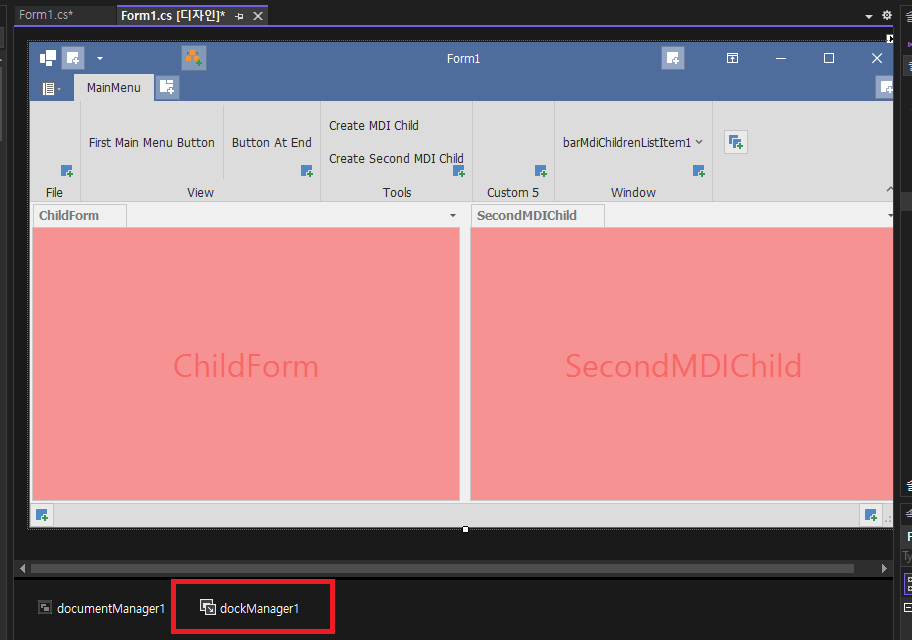Click Create MDI Child button

tap(374, 126)
